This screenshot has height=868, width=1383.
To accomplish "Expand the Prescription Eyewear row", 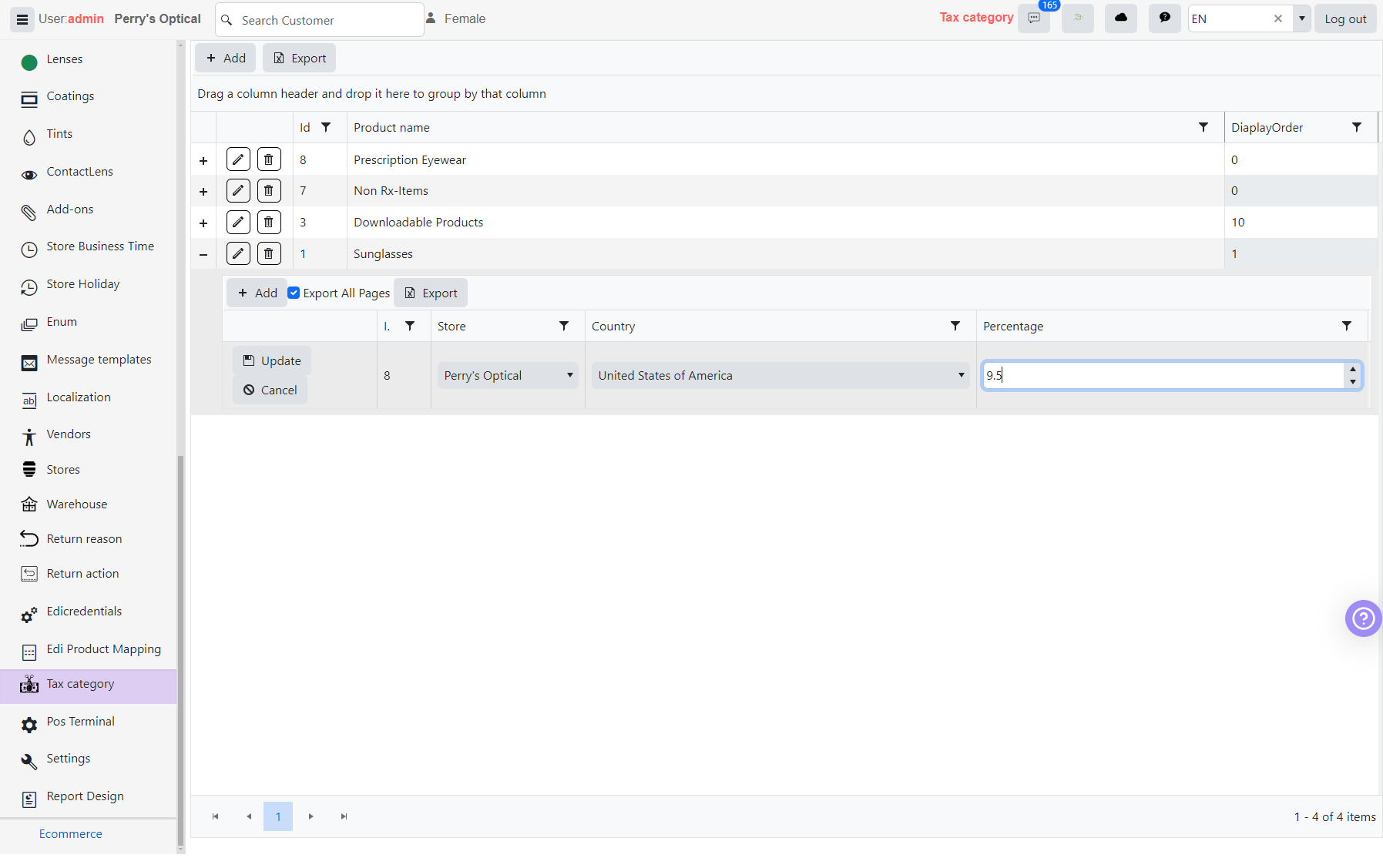I will [x=203, y=160].
